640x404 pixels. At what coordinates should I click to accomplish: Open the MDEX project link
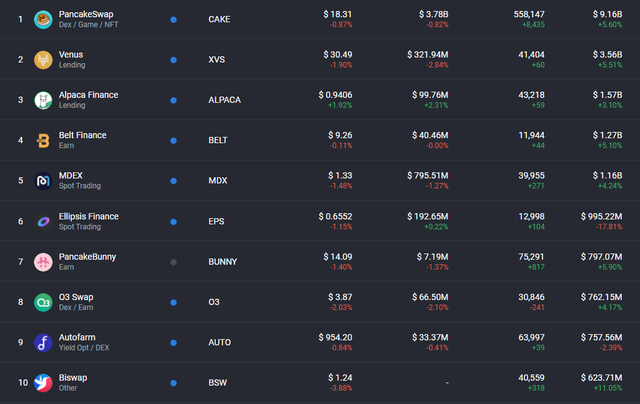(71, 175)
